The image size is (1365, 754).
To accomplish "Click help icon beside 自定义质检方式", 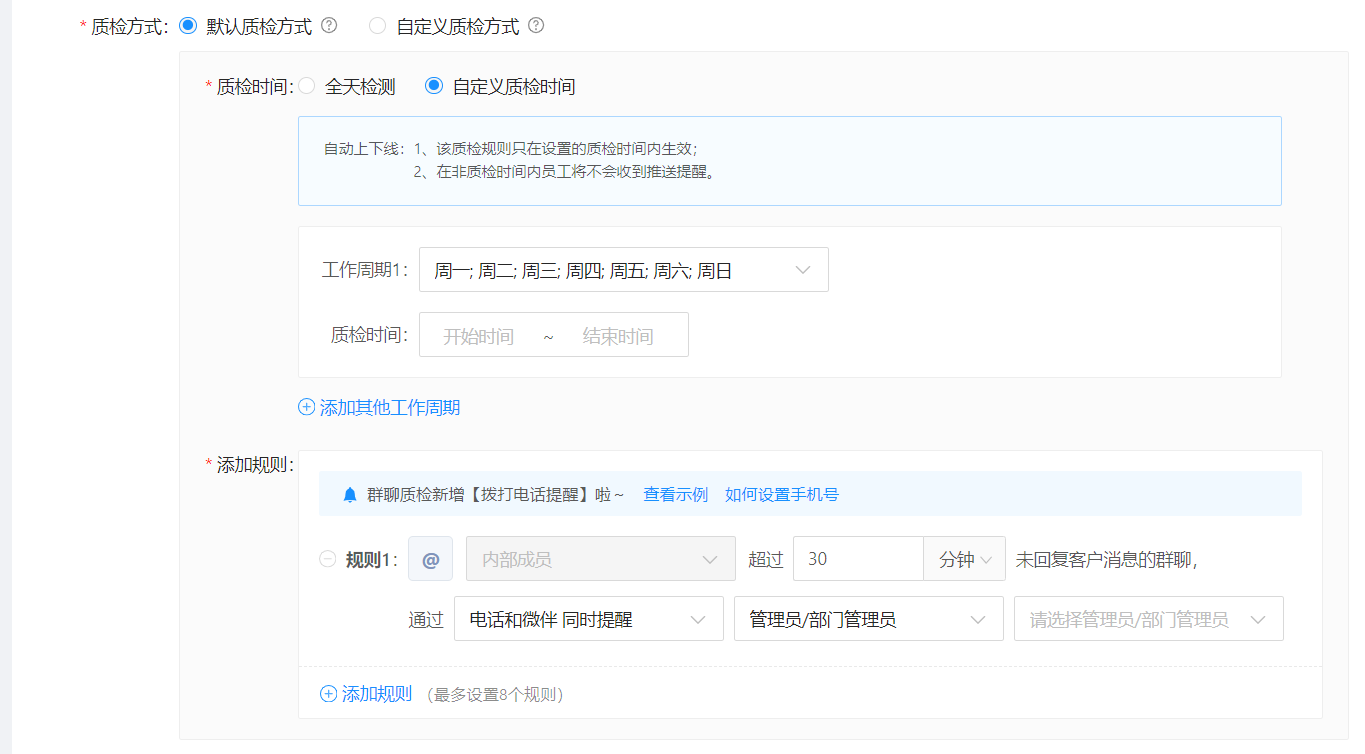I will 536,26.
